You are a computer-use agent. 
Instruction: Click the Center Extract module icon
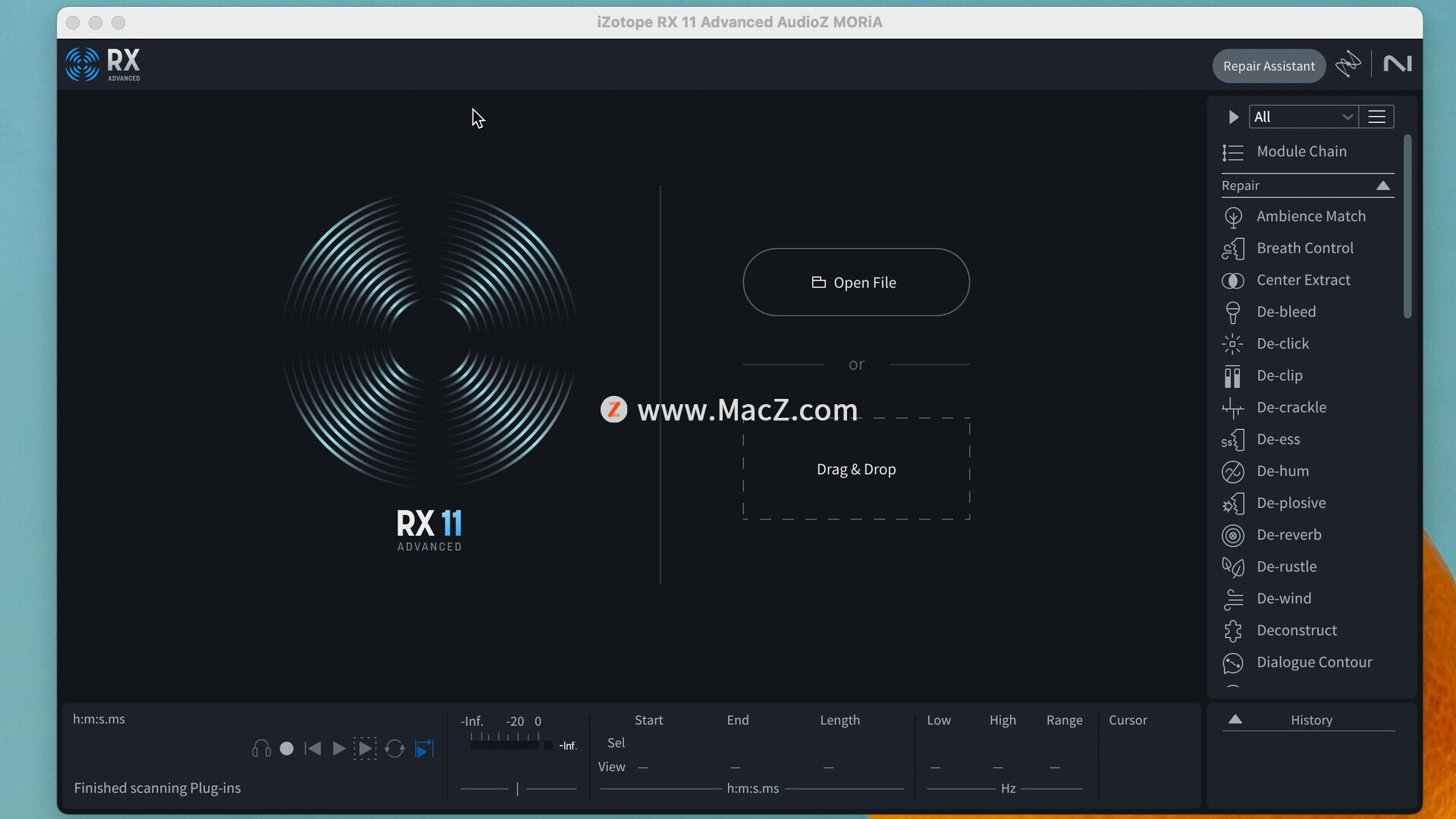tap(1233, 281)
